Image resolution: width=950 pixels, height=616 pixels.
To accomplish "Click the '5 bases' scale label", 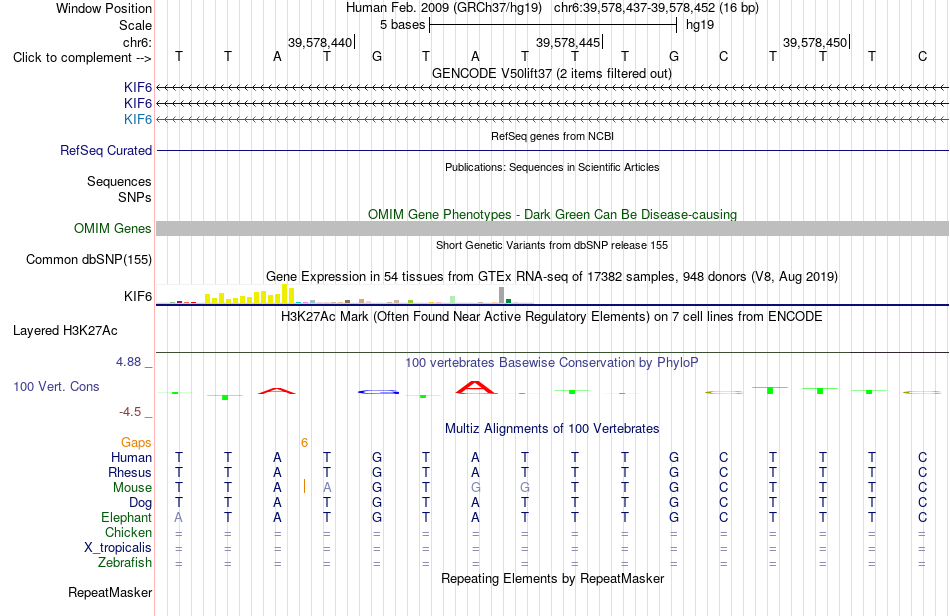I will (403, 25).
